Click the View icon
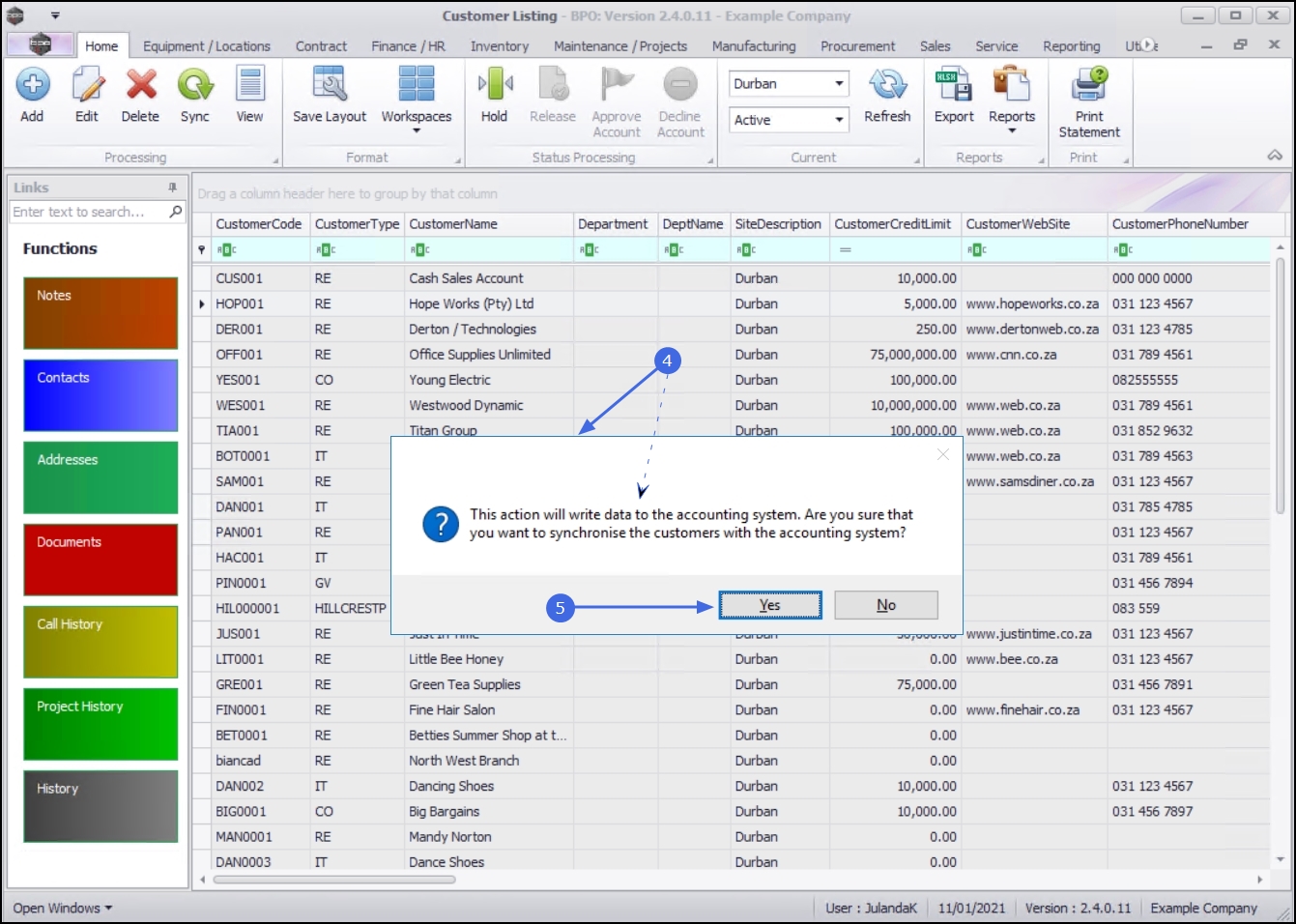This screenshot has width=1296, height=924. (x=250, y=85)
